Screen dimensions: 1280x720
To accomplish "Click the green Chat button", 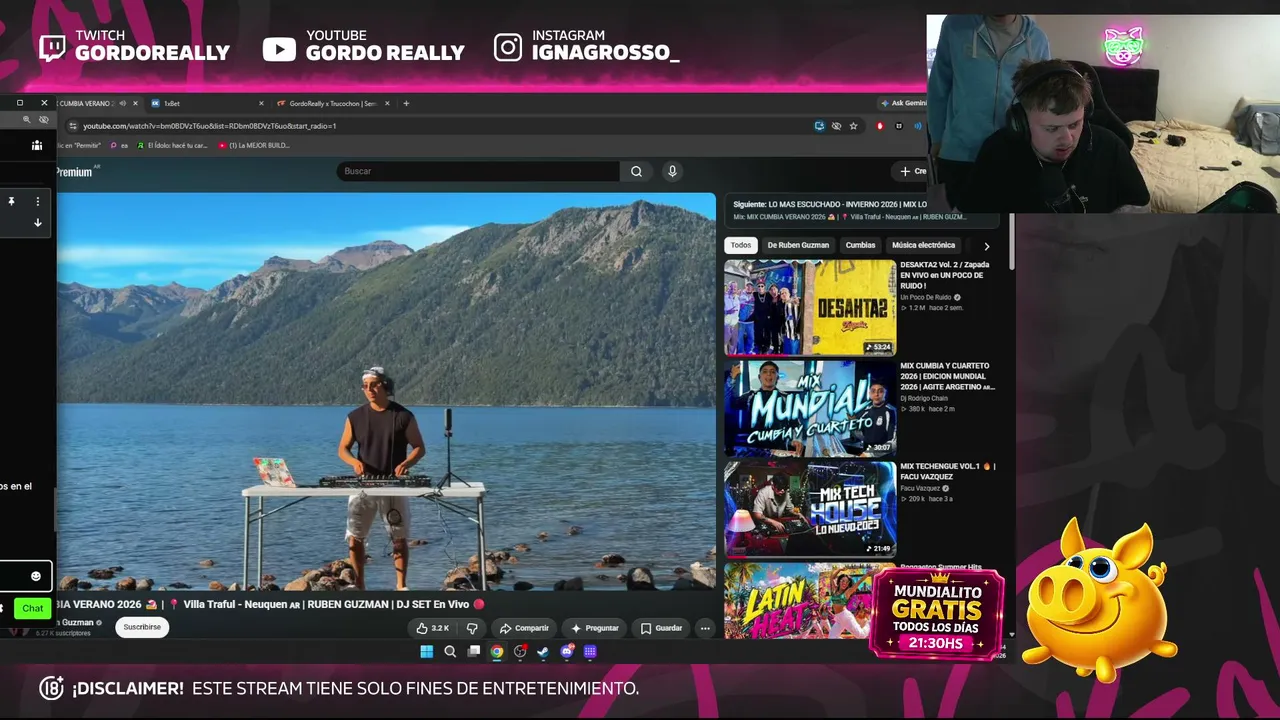I will tap(33, 608).
